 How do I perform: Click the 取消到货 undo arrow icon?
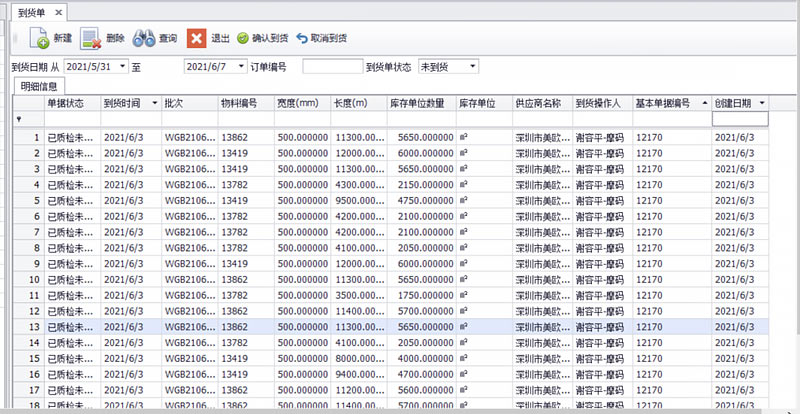coord(302,39)
